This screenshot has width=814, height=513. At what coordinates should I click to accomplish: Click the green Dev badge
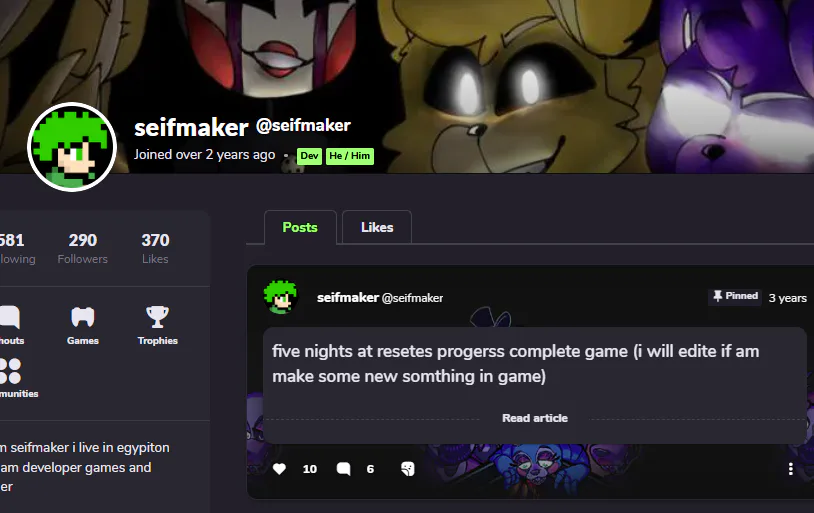click(309, 156)
